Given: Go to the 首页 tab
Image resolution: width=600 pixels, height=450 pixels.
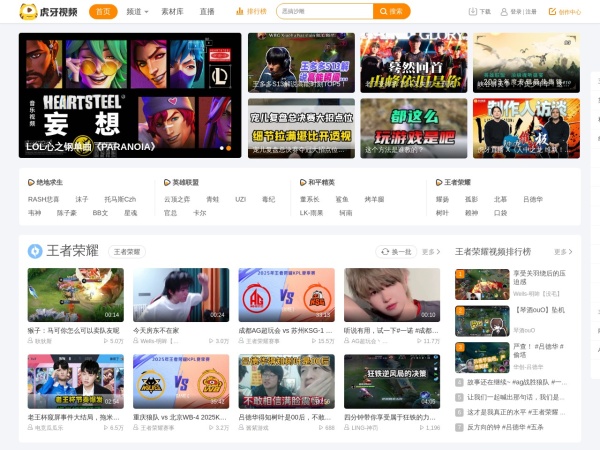Looking at the screenshot, I should pyautogui.click(x=103, y=12).
